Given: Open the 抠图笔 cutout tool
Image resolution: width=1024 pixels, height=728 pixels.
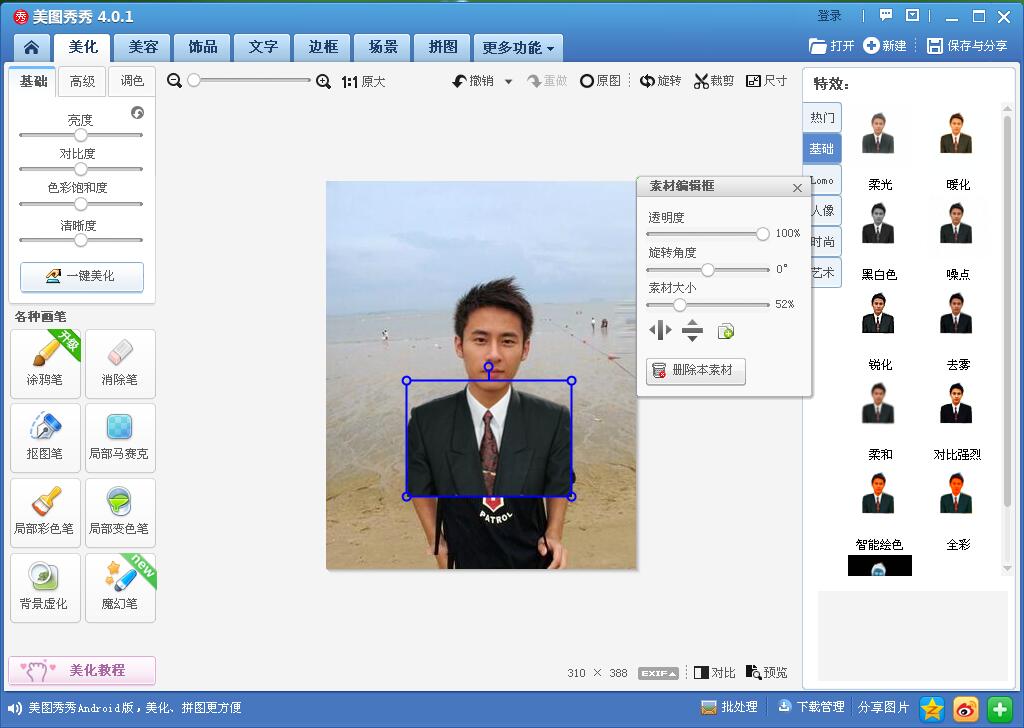Looking at the screenshot, I should (45, 437).
